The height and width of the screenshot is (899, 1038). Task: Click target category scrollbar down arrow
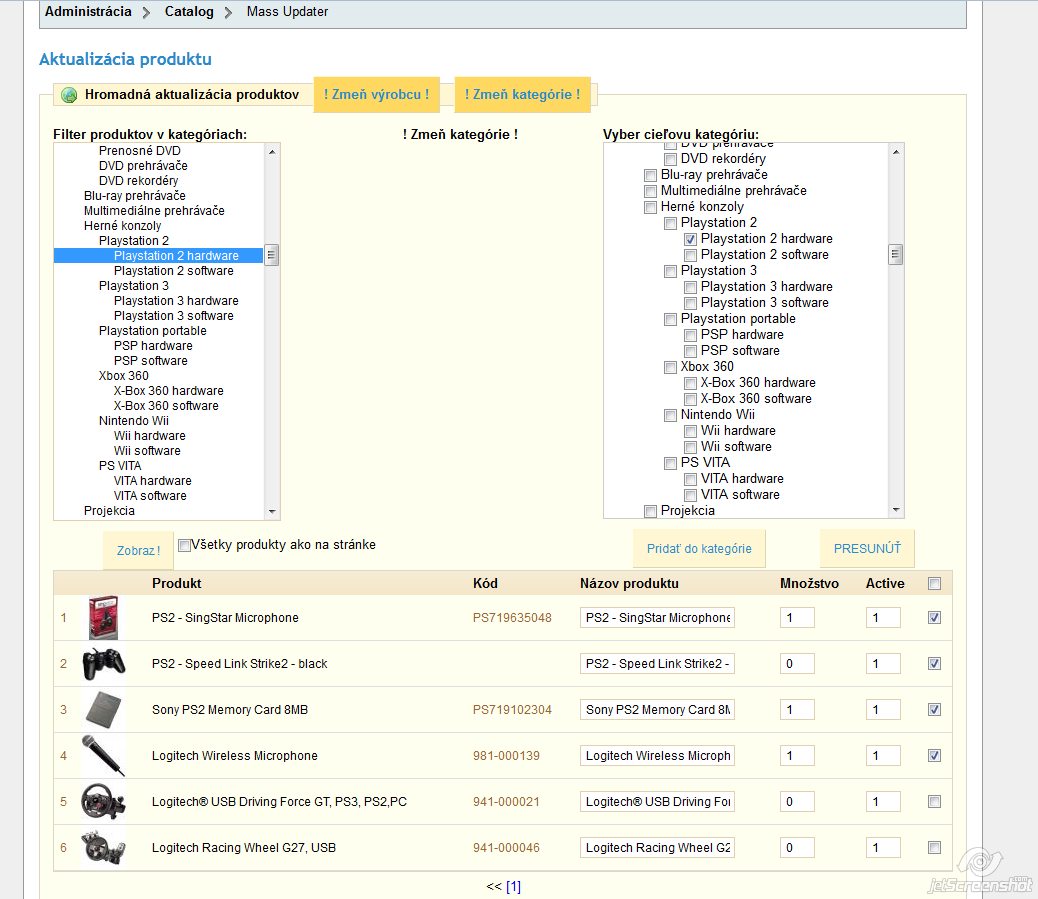(896, 510)
